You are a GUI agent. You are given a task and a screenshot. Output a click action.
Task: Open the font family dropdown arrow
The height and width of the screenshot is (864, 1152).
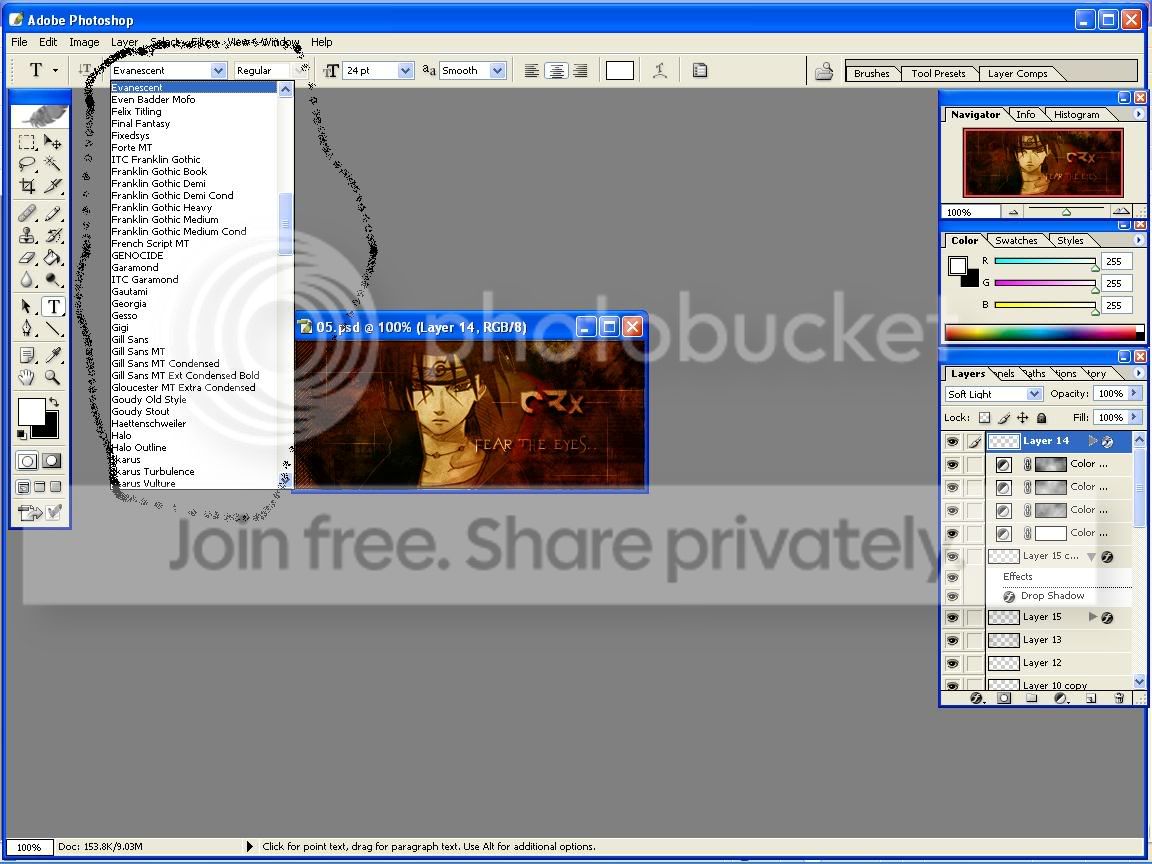pos(218,71)
